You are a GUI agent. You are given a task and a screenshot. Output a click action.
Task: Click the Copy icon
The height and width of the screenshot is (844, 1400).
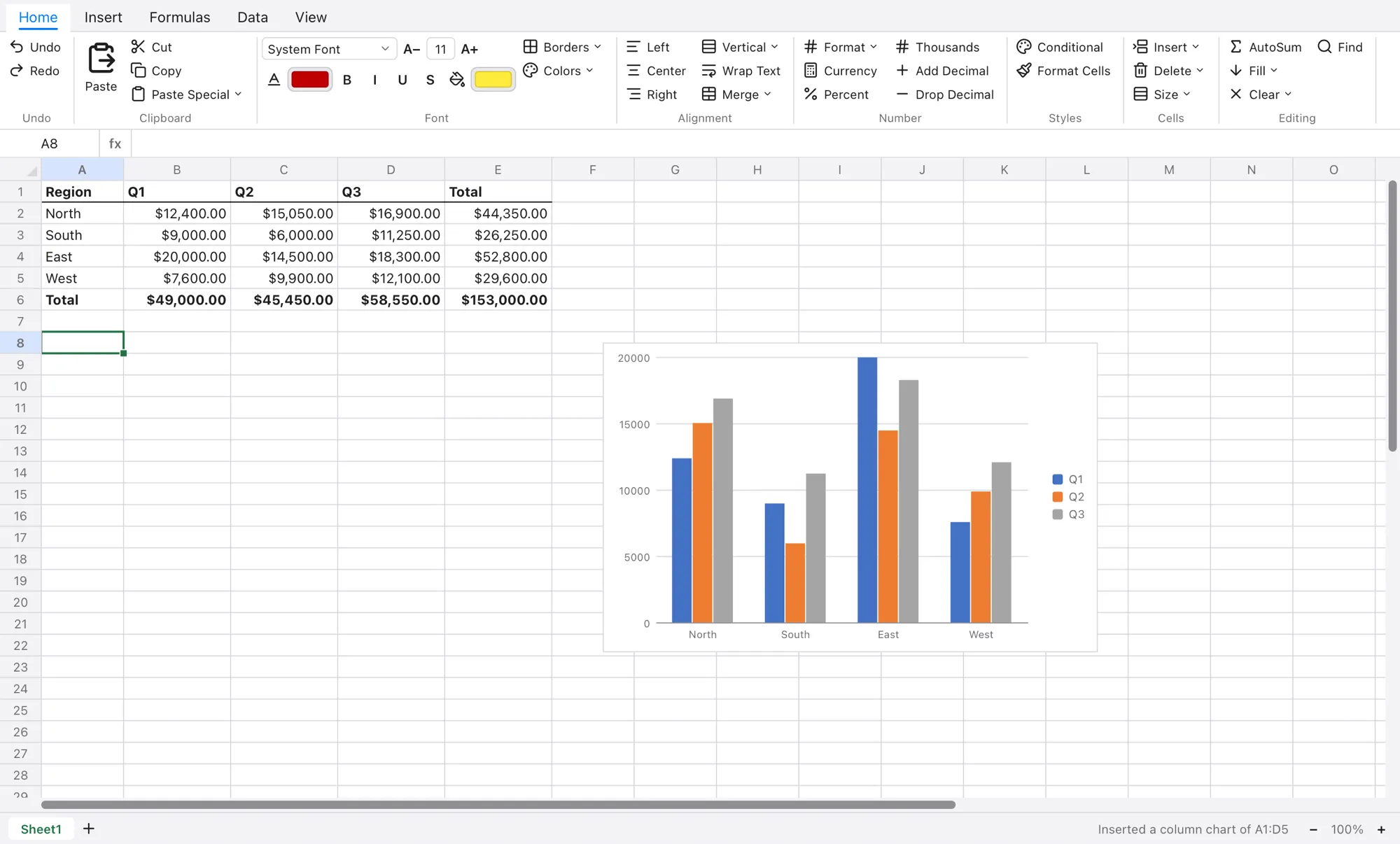pos(138,71)
